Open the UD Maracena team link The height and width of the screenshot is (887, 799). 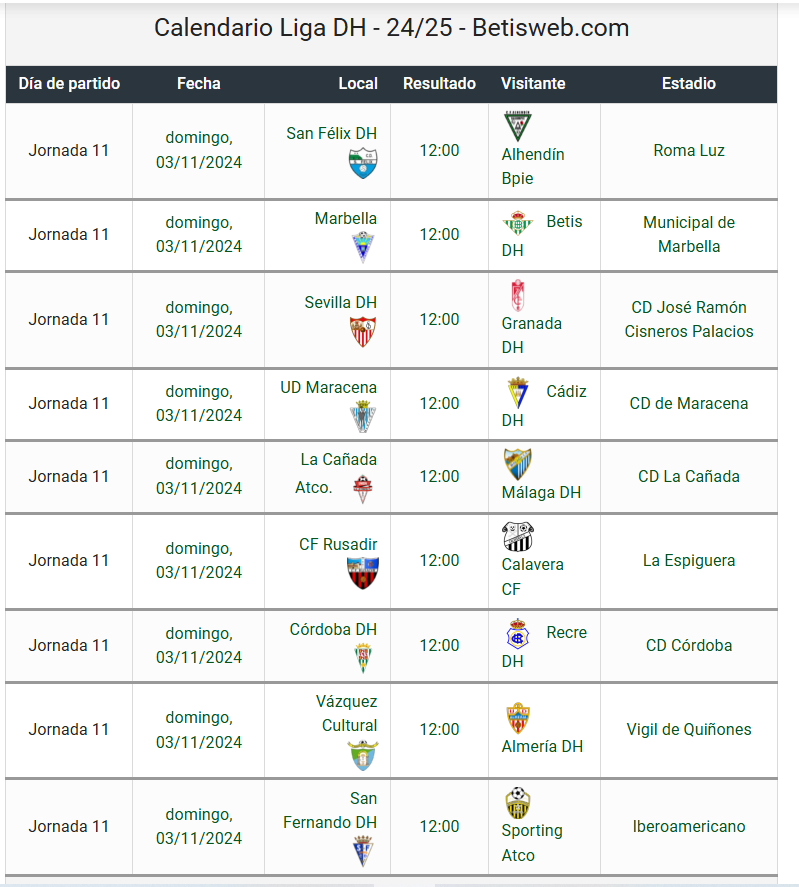click(x=328, y=387)
